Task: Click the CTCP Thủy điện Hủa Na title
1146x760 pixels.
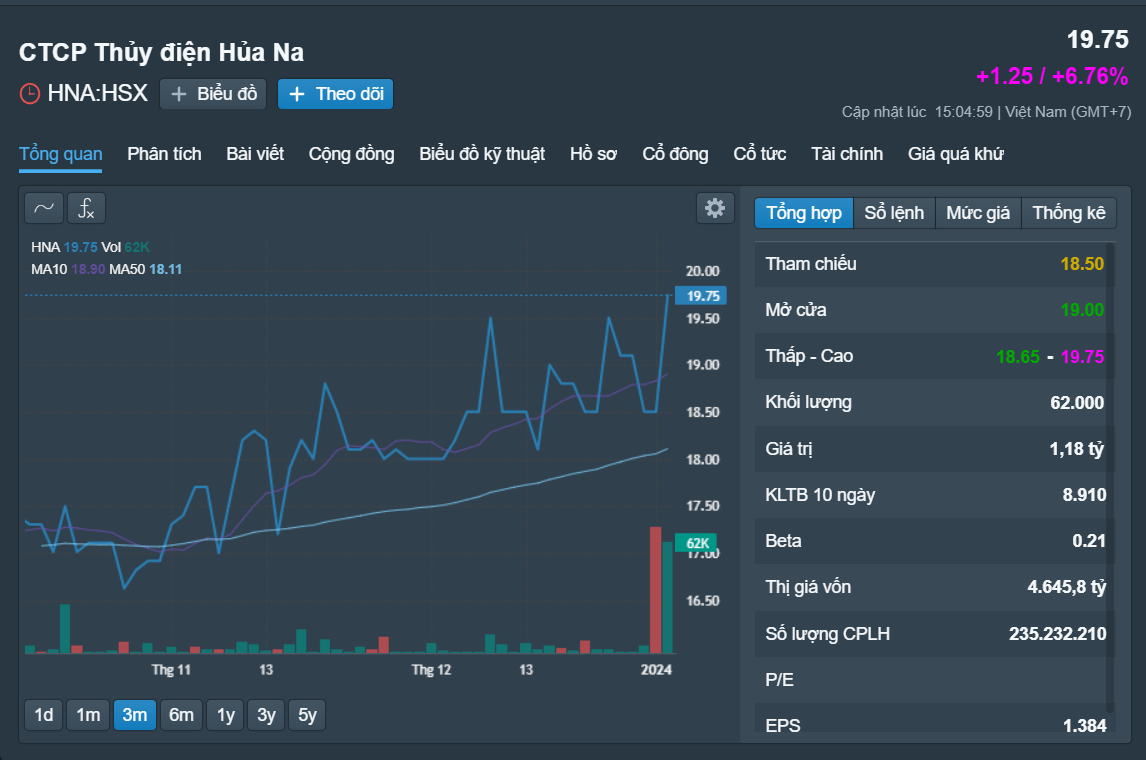Action: click(161, 52)
